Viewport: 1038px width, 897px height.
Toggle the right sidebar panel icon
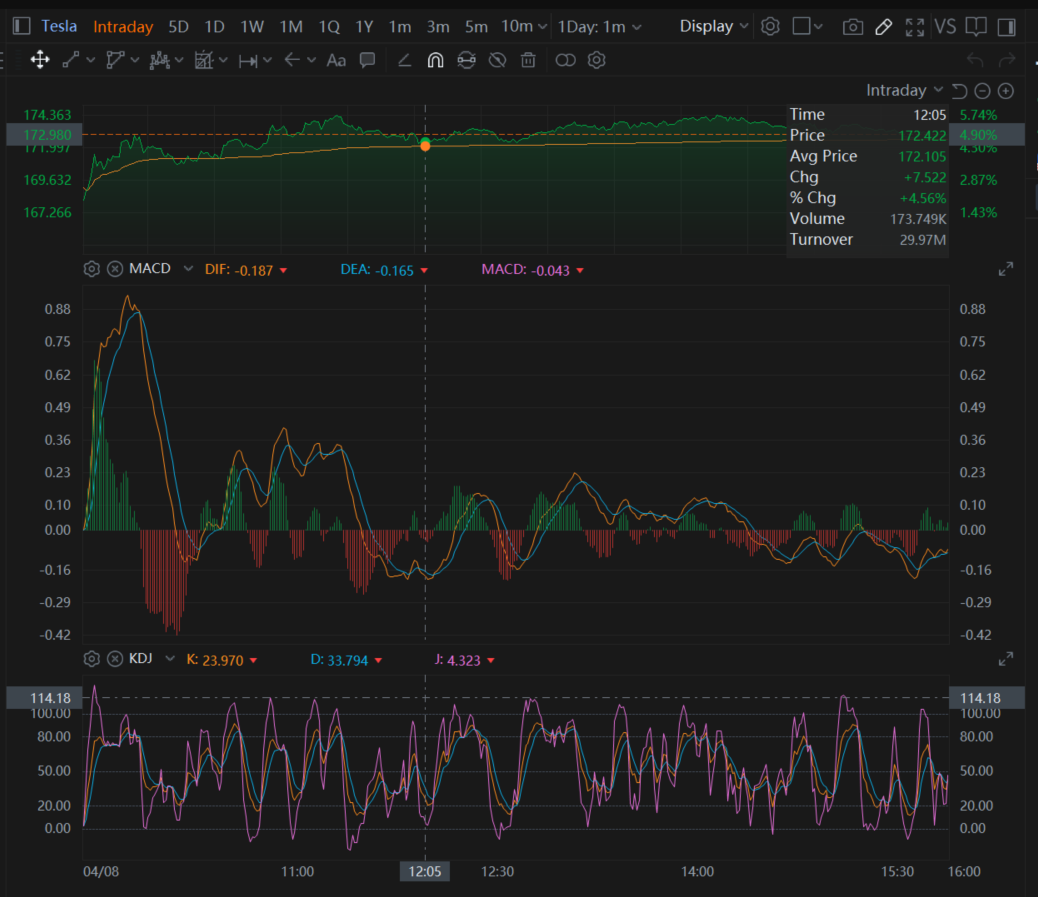pyautogui.click(x=1007, y=27)
